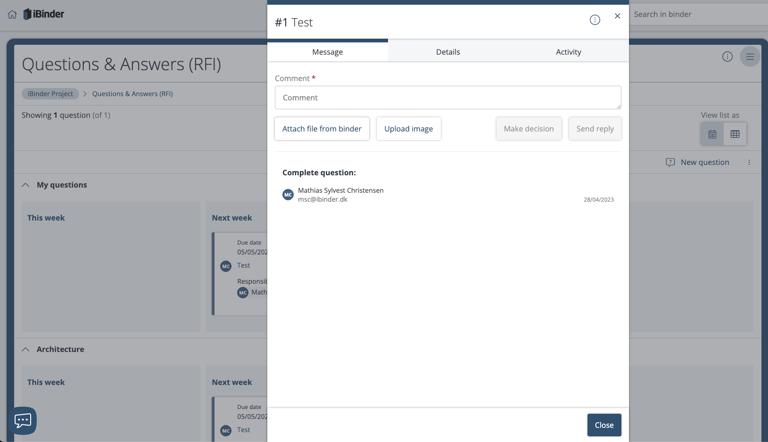768x442 pixels.
Task: Collapse the My questions section
Action: (x=26, y=185)
